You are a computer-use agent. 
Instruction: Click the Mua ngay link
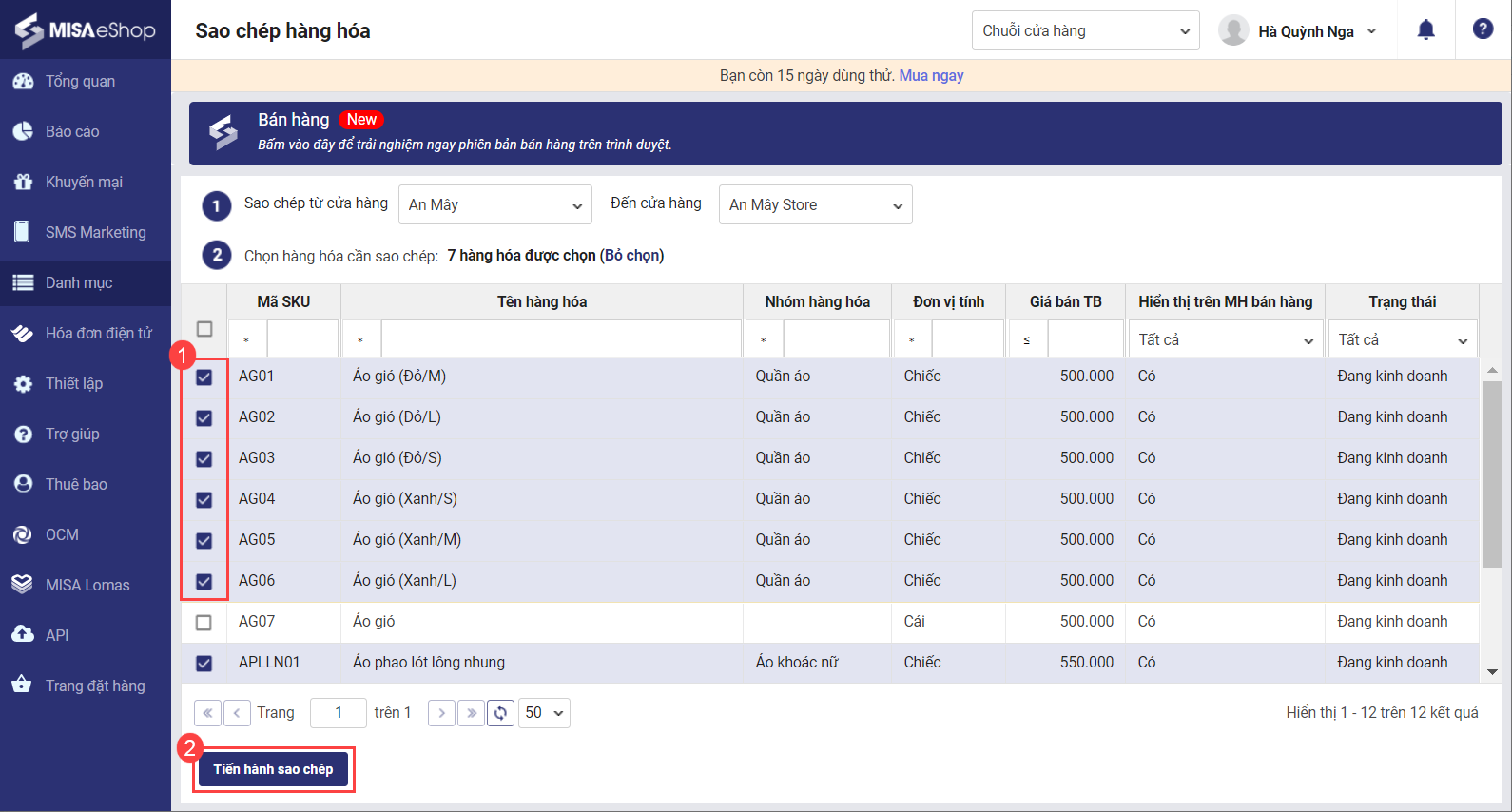pyautogui.click(x=931, y=75)
